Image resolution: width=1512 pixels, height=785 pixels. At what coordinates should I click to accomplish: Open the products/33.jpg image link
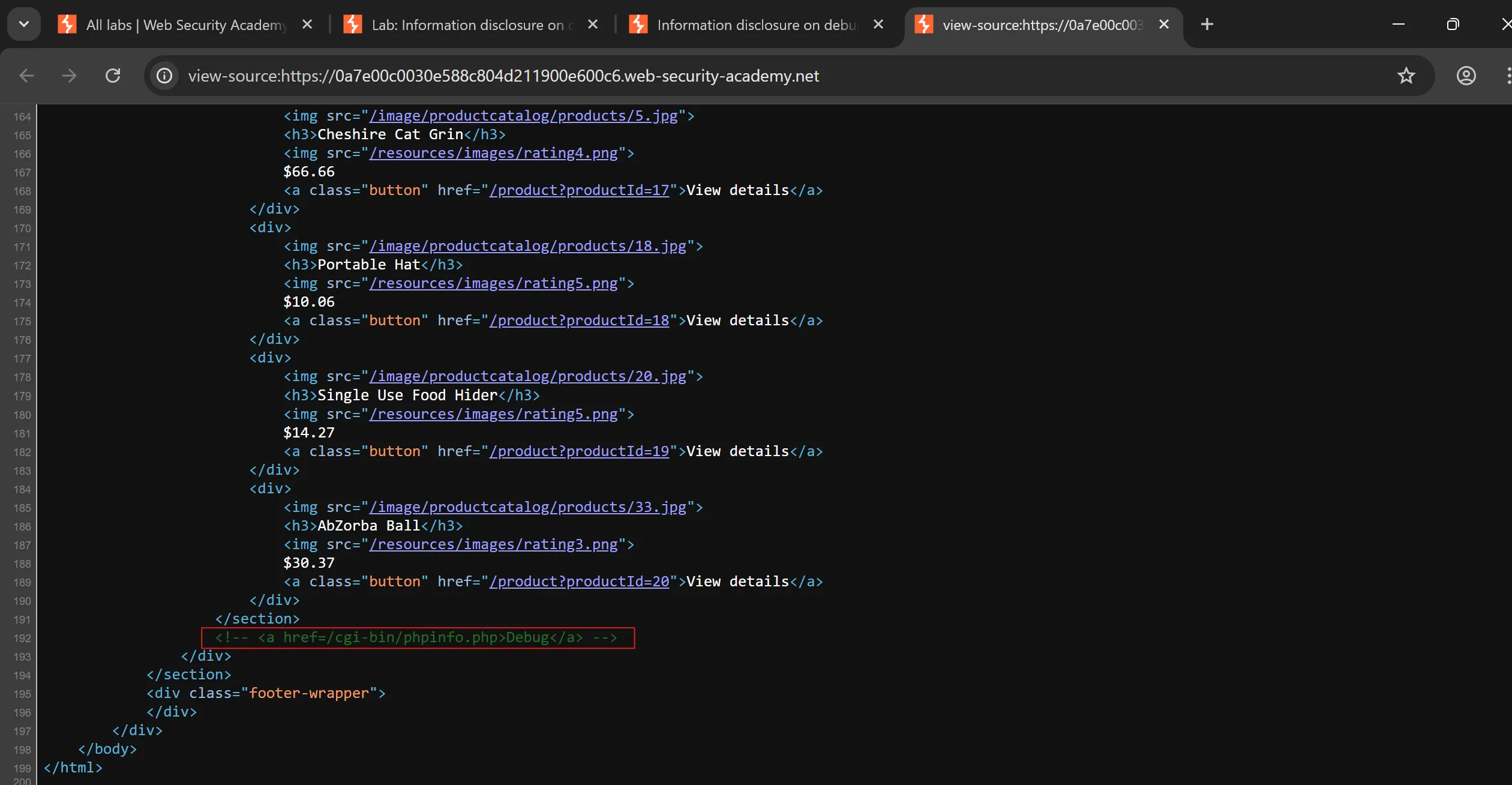tap(527, 507)
